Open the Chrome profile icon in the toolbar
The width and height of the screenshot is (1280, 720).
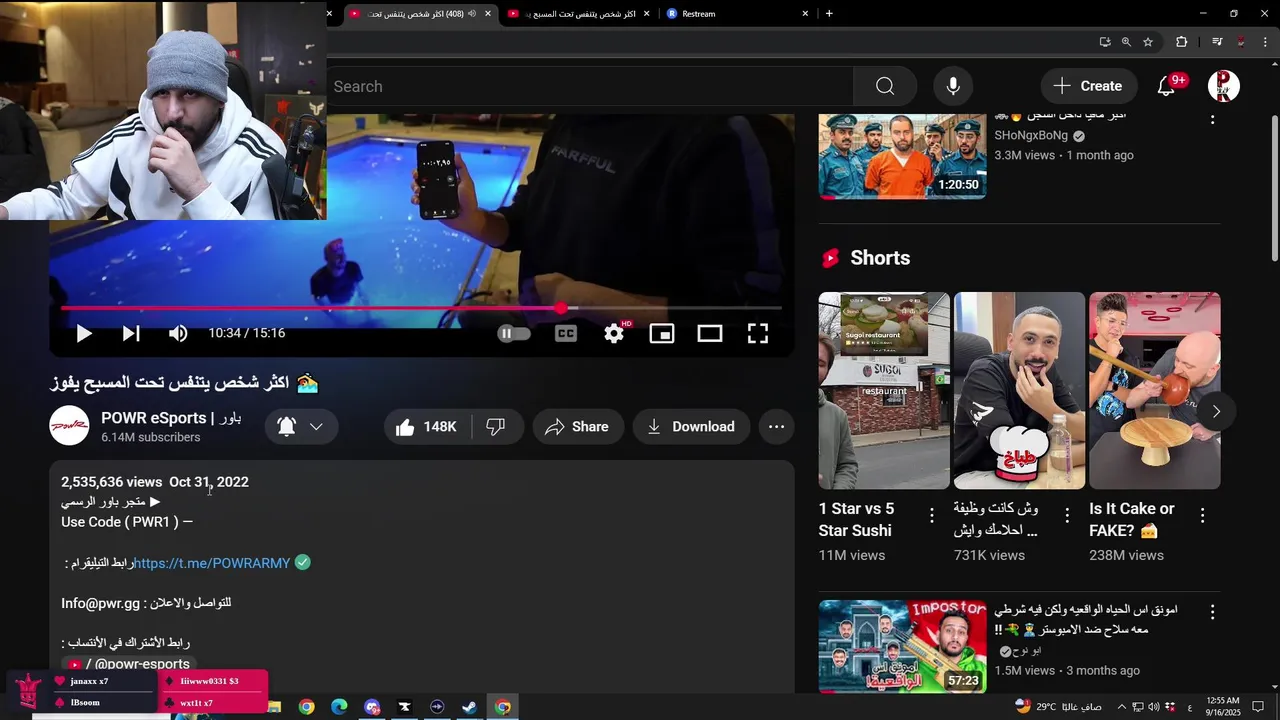click(1241, 42)
